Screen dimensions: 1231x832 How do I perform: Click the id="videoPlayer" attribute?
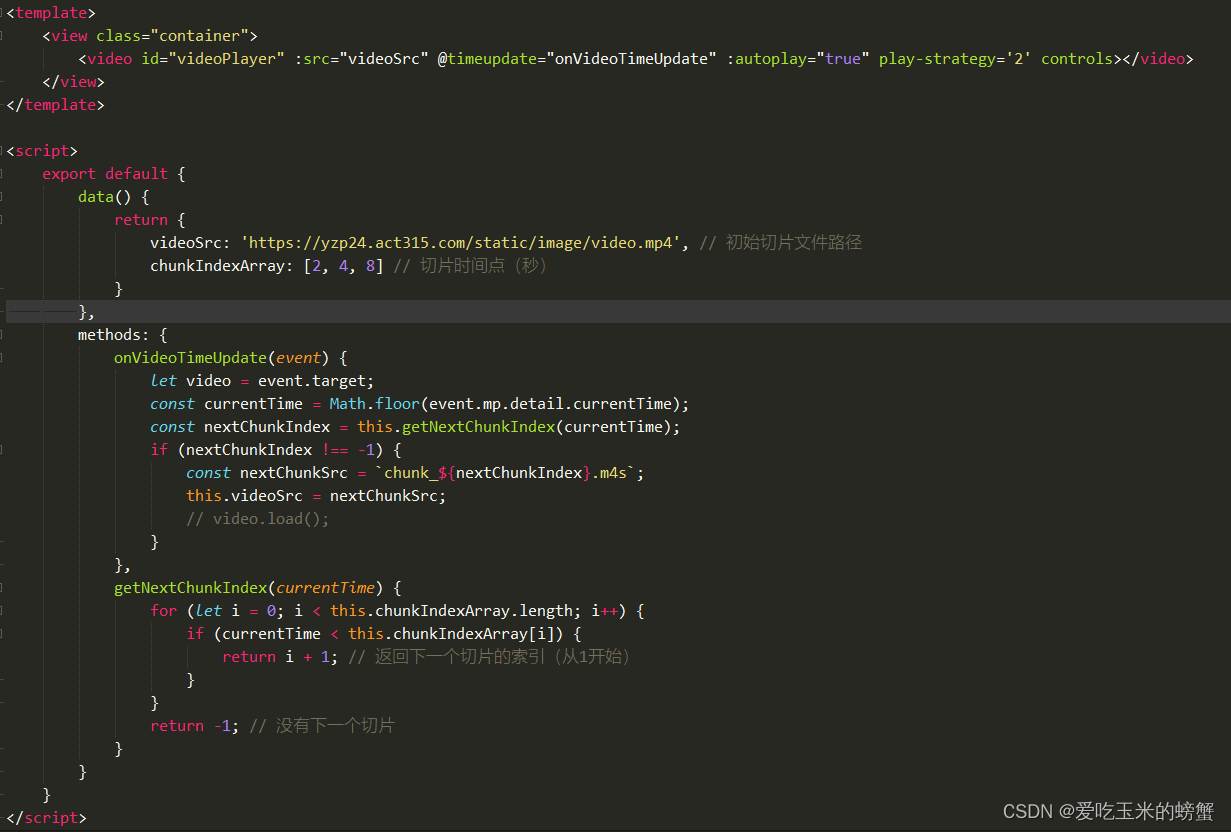click(x=213, y=59)
